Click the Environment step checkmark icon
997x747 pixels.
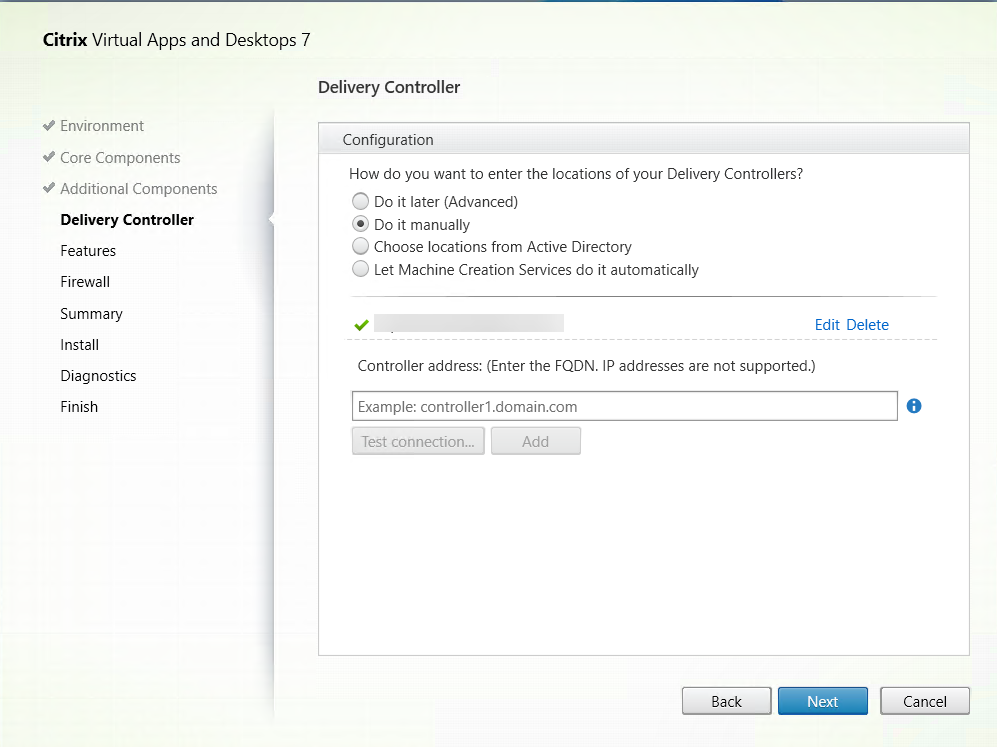click(x=49, y=126)
